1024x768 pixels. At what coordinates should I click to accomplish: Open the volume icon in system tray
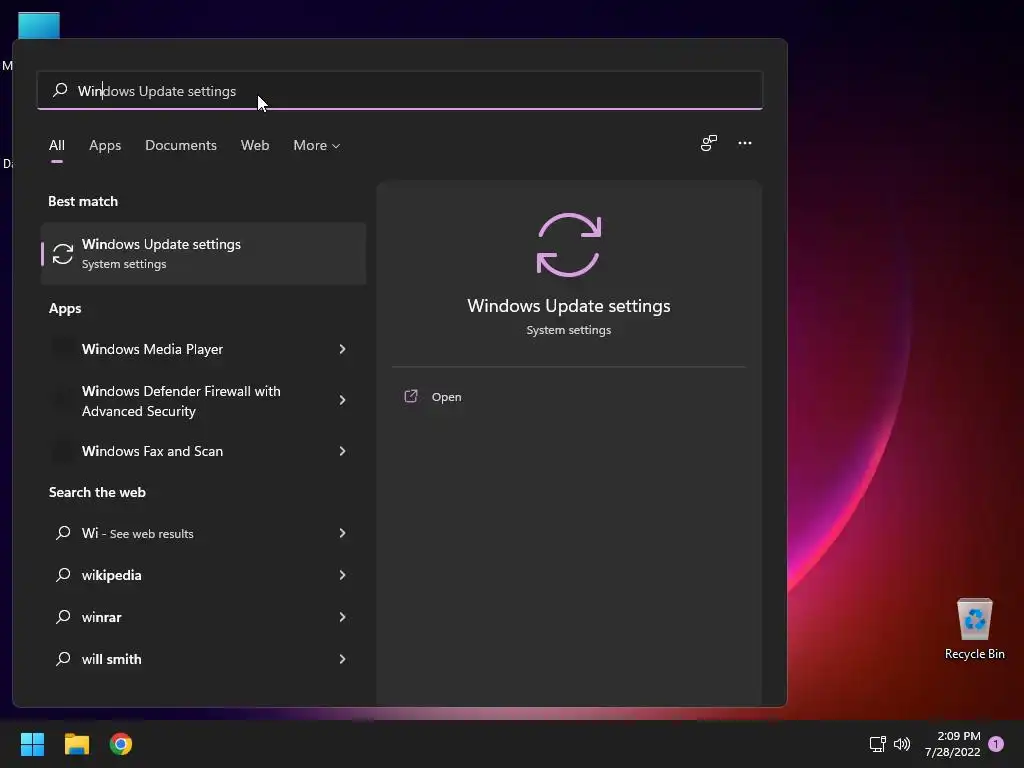pyautogui.click(x=902, y=744)
